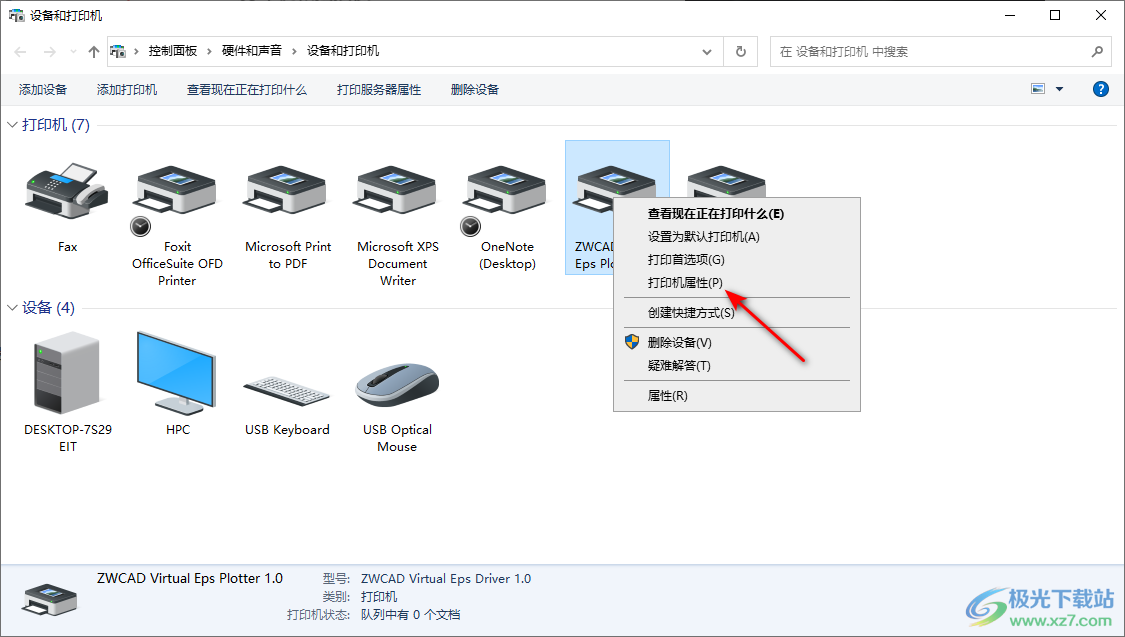Click the 设备和打印机 breadcrumb

343,51
